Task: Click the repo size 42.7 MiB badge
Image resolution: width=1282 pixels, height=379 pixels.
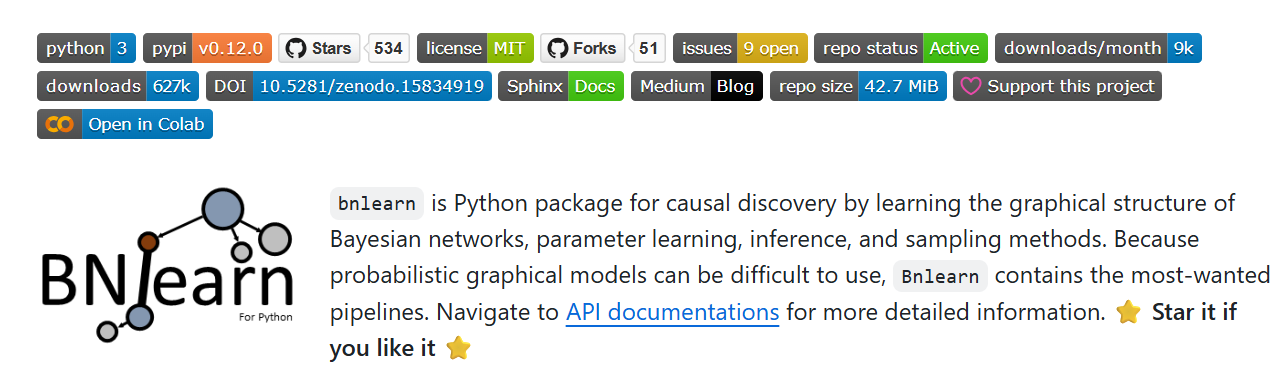Action: click(858, 86)
